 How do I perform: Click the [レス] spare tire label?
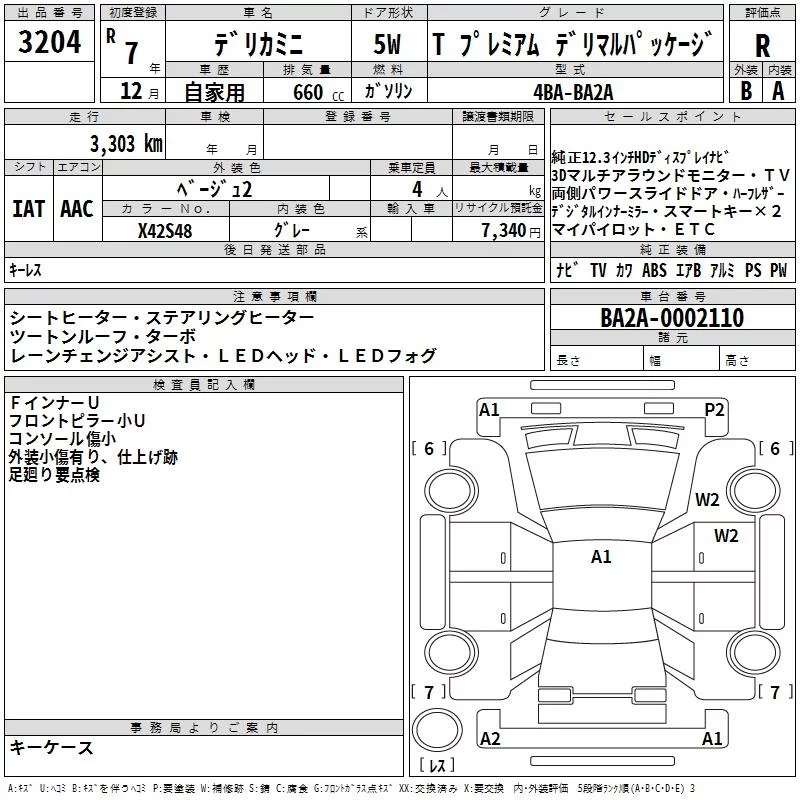coord(437,765)
